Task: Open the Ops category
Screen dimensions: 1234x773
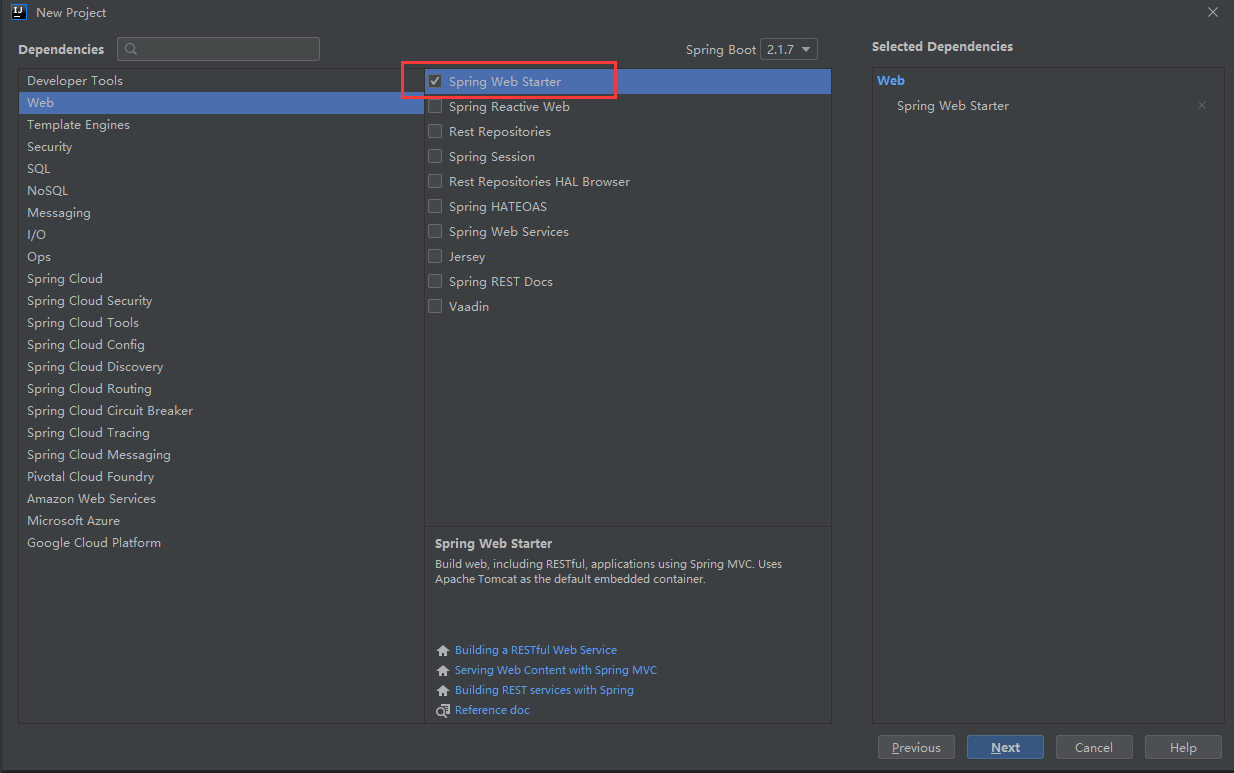Action: (221, 257)
